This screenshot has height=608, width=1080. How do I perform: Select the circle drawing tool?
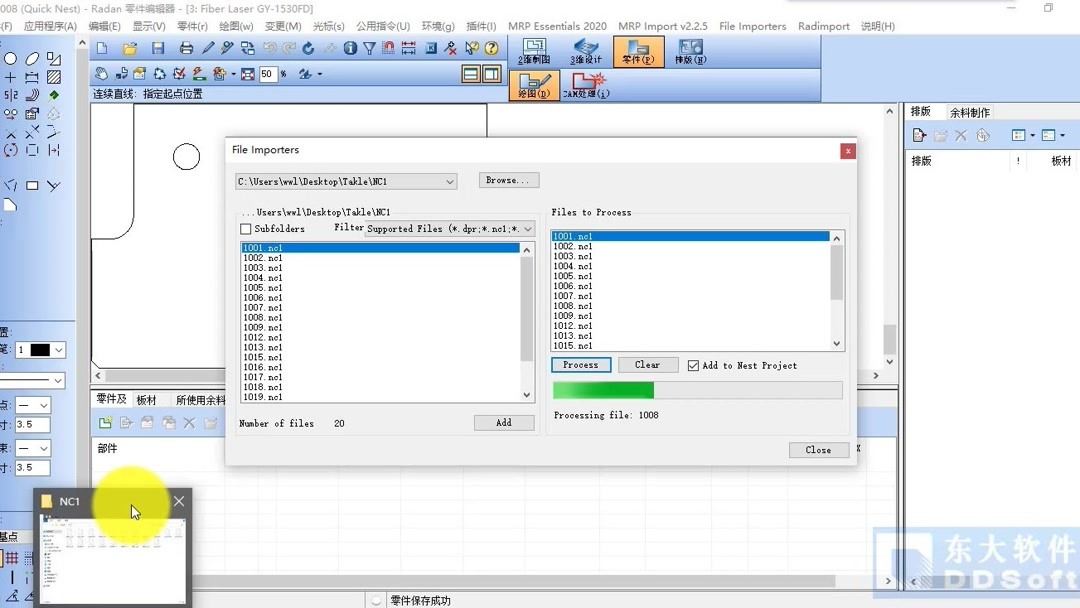click(10, 58)
